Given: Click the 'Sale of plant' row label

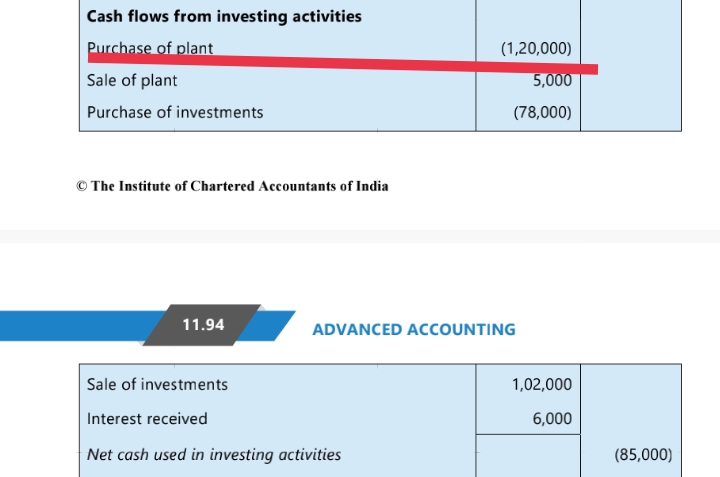Looking at the screenshot, I should [132, 80].
